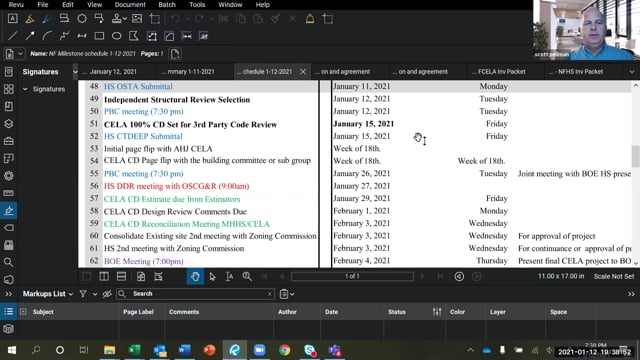Toggle split view vertical
Viewport: 640px width, 360px height.
[x=104, y=277]
